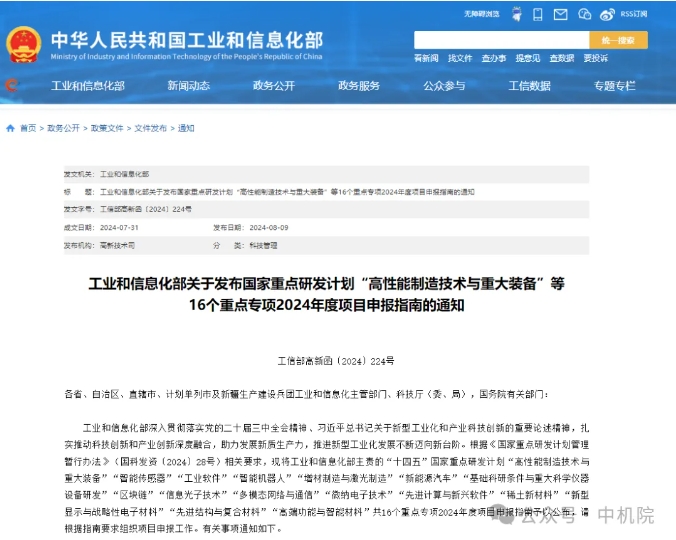The height and width of the screenshot is (540, 676).
Task: Open 要投诉 quick link
Action: (x=595, y=58)
